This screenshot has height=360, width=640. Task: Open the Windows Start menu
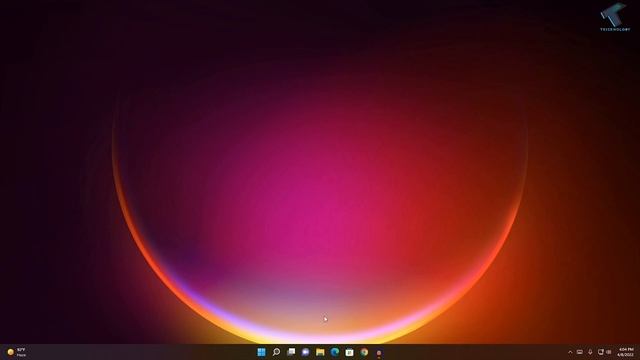point(261,352)
